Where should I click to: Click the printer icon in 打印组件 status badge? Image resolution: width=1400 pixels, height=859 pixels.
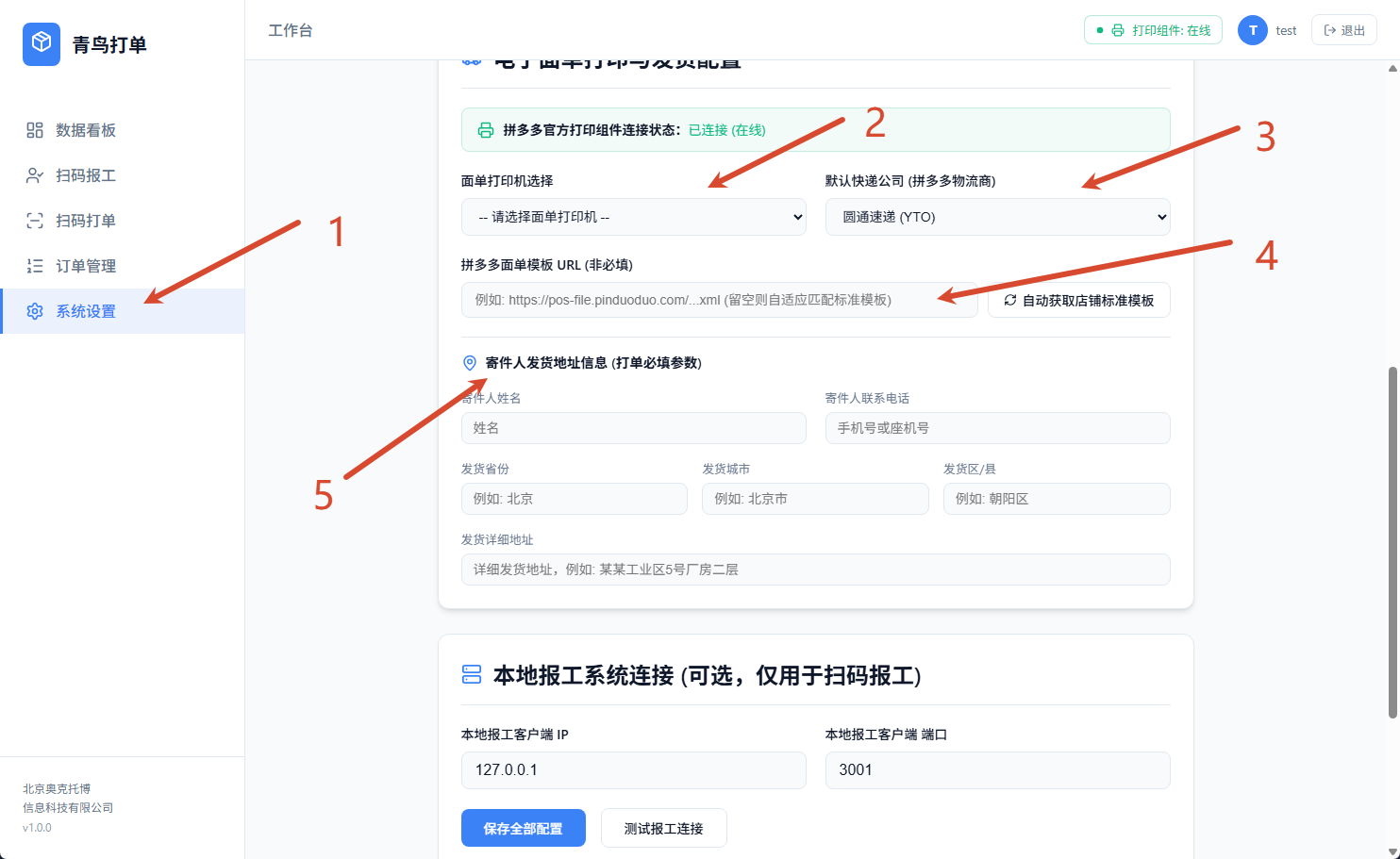point(1118,30)
